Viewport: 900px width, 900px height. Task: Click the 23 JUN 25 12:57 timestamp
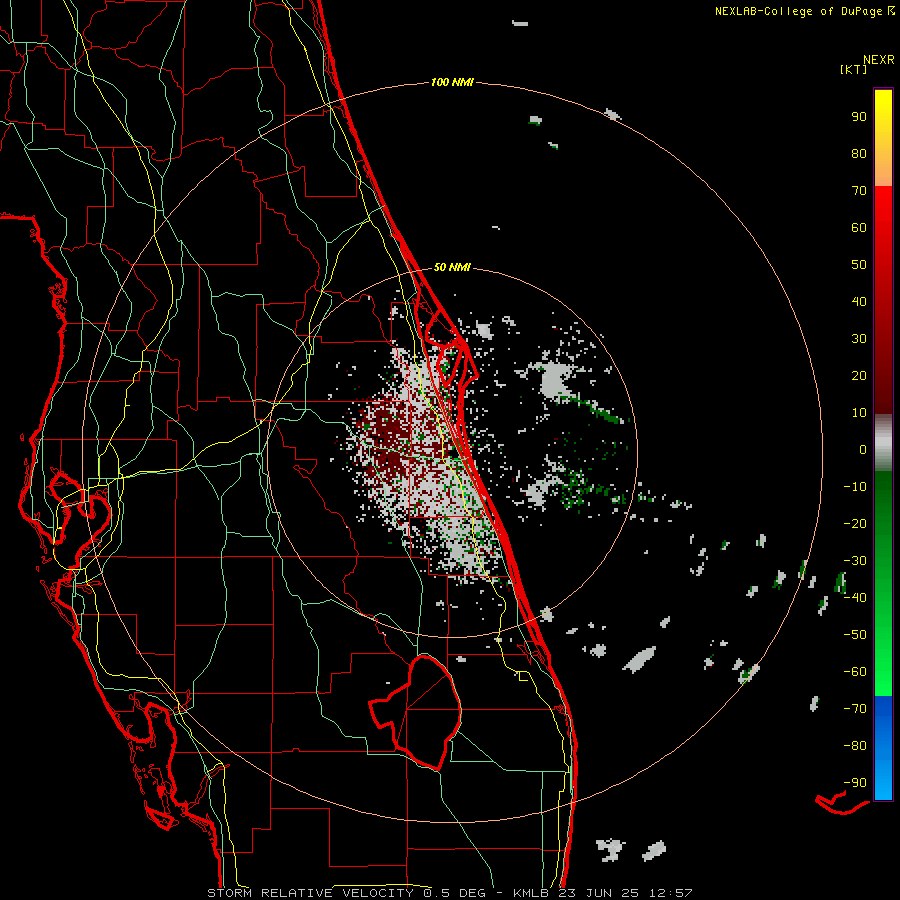pyautogui.click(x=625, y=893)
